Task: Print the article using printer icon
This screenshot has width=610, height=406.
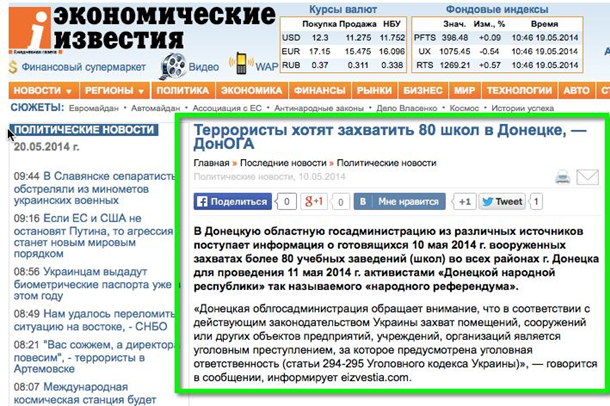Action: (x=563, y=177)
